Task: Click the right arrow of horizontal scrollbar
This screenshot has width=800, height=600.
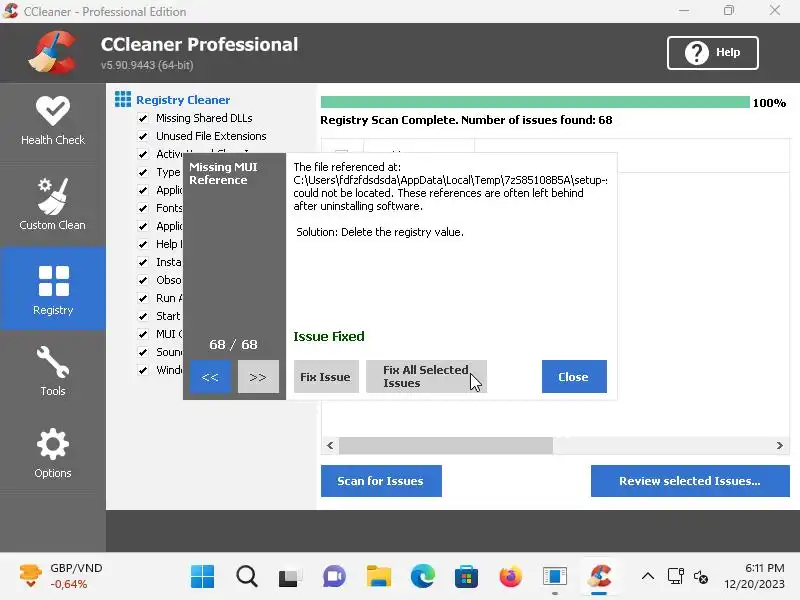Action: coord(780,445)
